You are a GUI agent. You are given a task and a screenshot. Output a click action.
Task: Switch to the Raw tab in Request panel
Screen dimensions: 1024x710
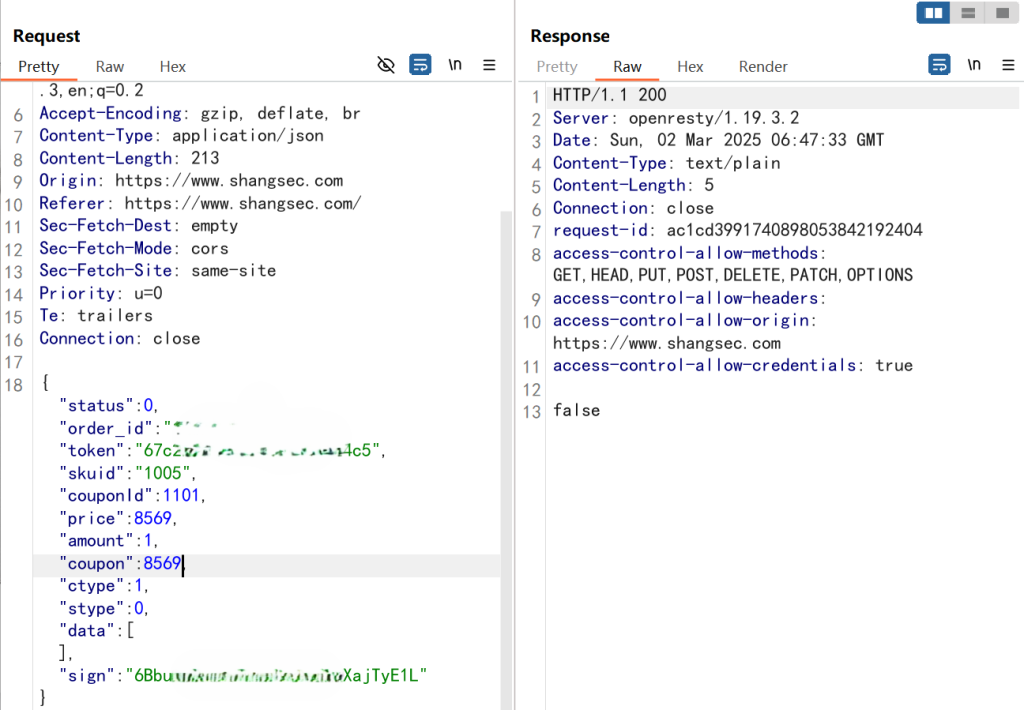click(110, 67)
